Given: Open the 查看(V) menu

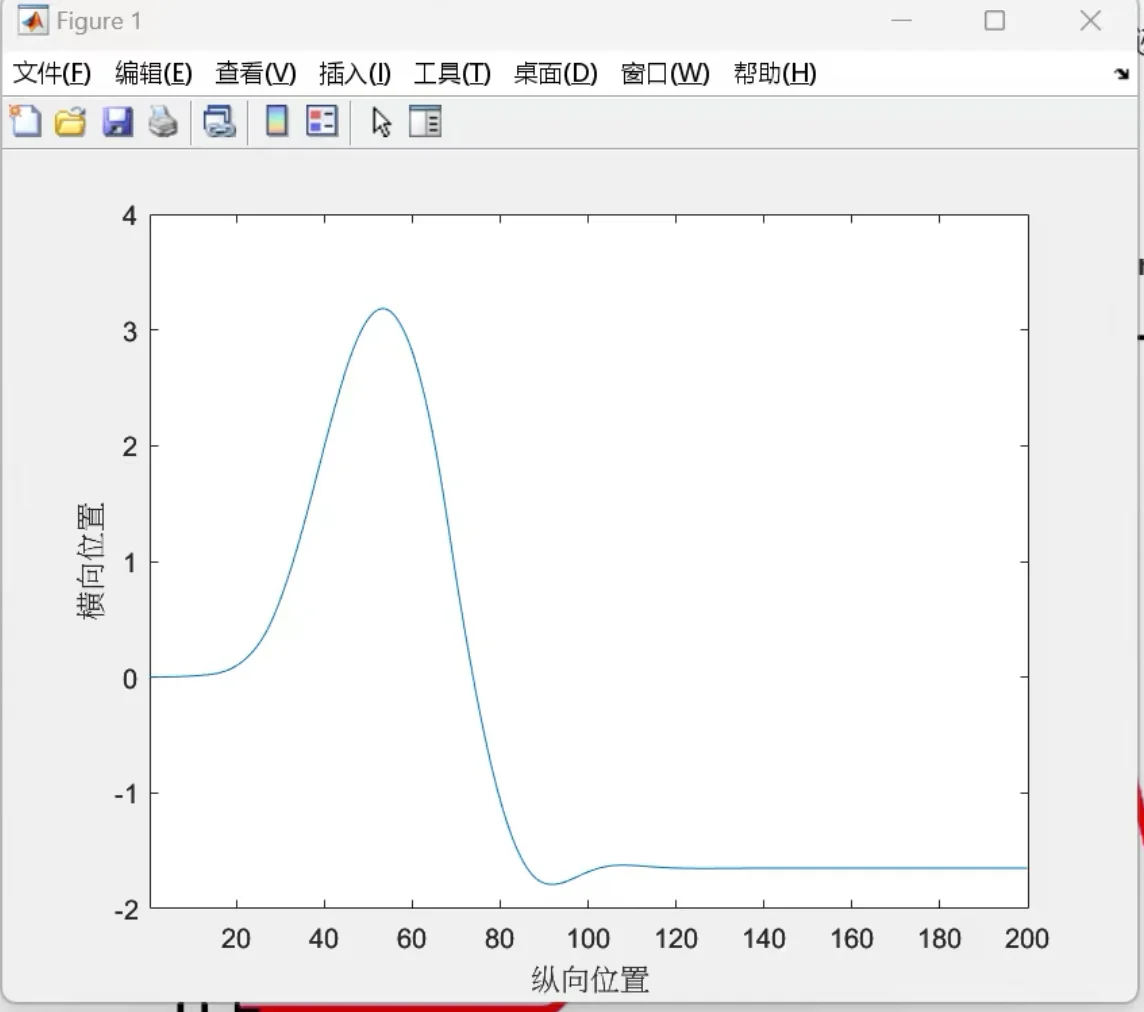Looking at the screenshot, I should tap(256, 73).
